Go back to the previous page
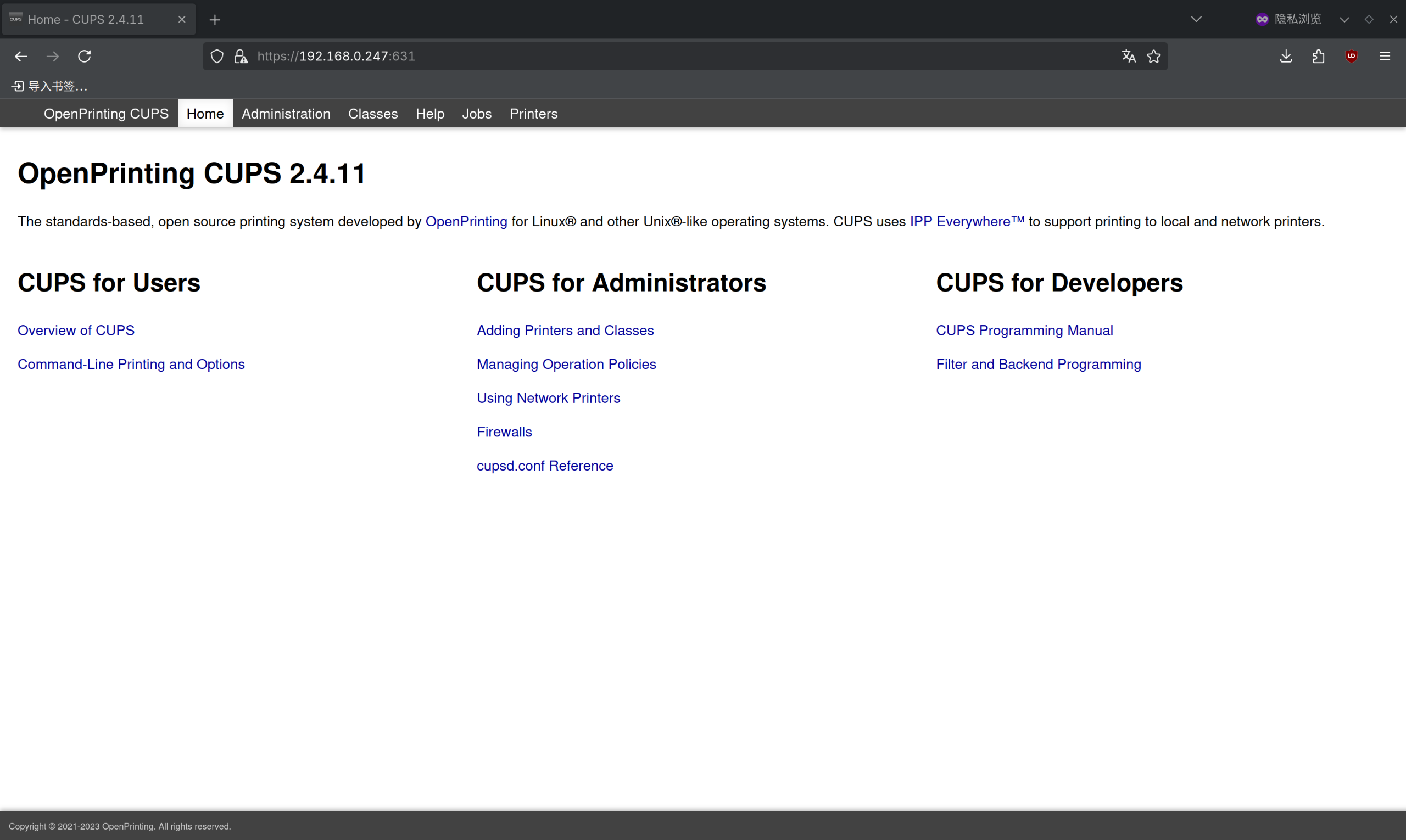This screenshot has height=840, width=1406. (21, 56)
